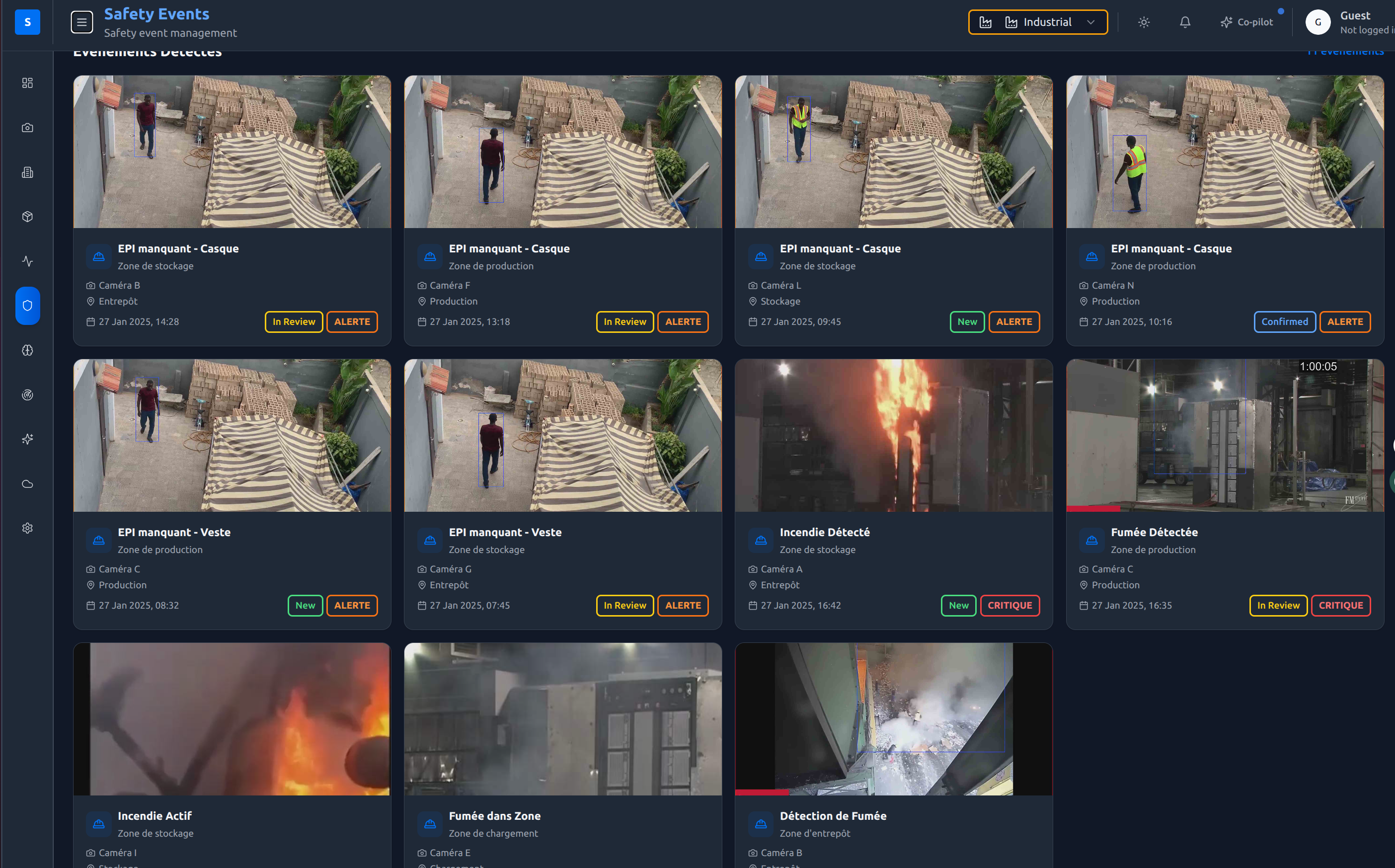Click ALERTE badge on Caméra F card
The height and width of the screenshot is (868, 1395).
[683, 321]
